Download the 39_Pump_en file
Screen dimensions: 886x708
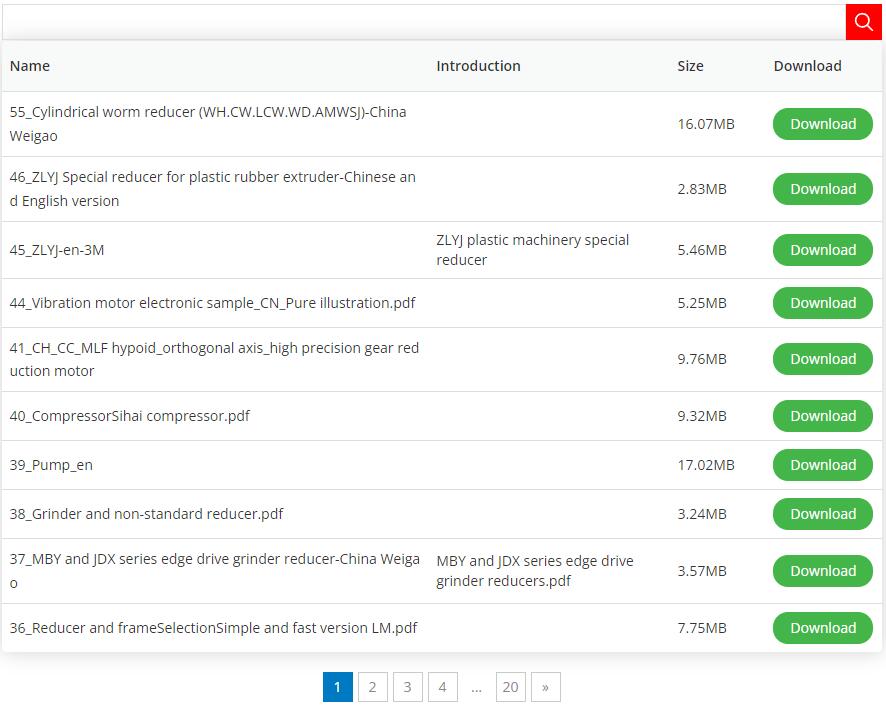pos(823,465)
